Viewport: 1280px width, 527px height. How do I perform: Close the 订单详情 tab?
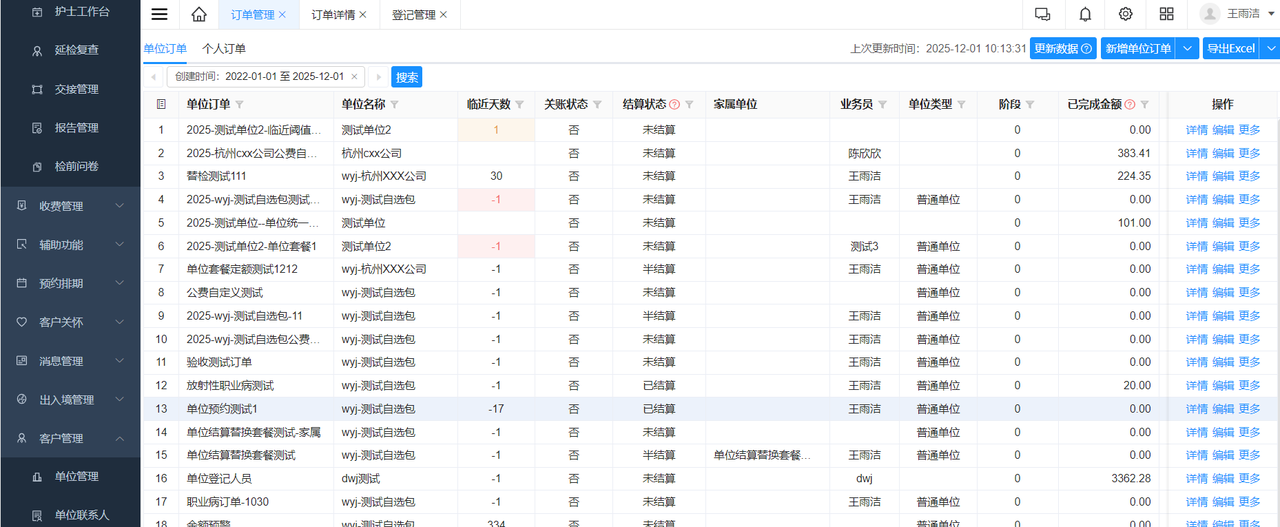pos(362,15)
